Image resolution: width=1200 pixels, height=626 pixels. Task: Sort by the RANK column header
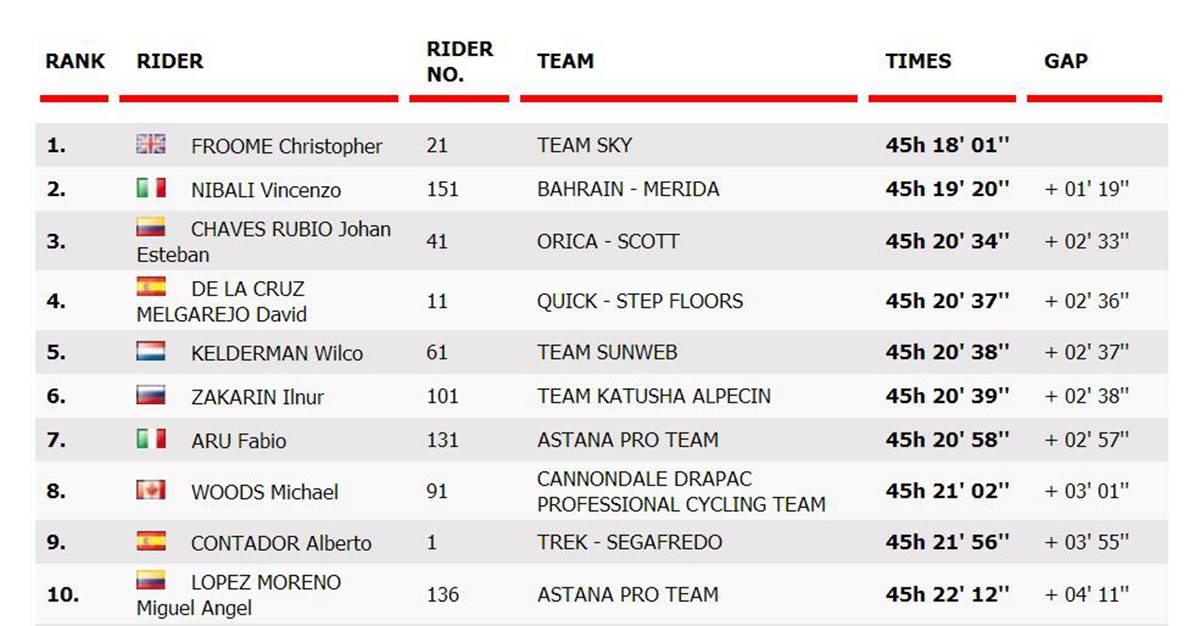pyautogui.click(x=75, y=61)
